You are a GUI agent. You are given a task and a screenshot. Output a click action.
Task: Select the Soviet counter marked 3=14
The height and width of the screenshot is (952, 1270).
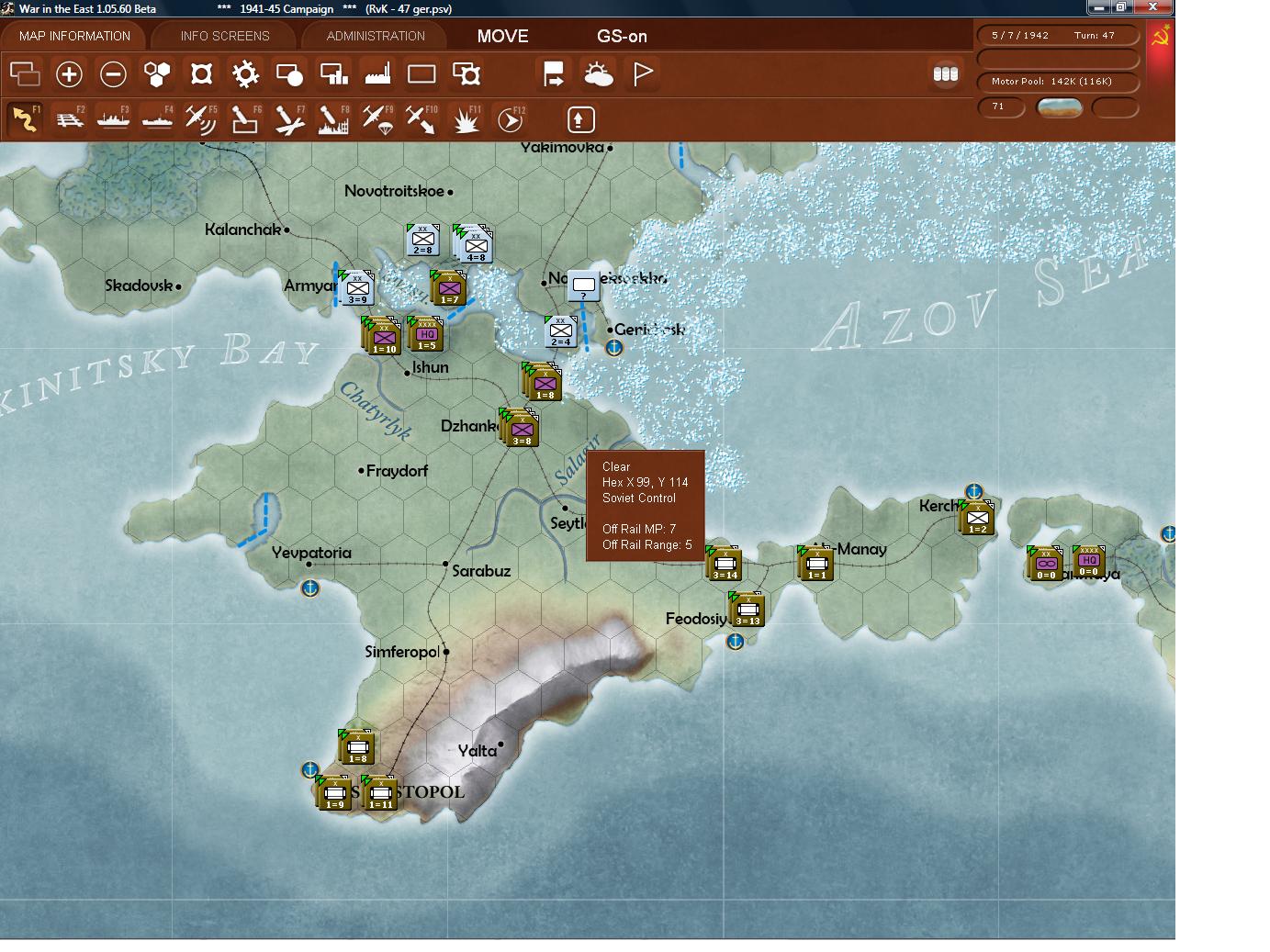click(x=725, y=564)
